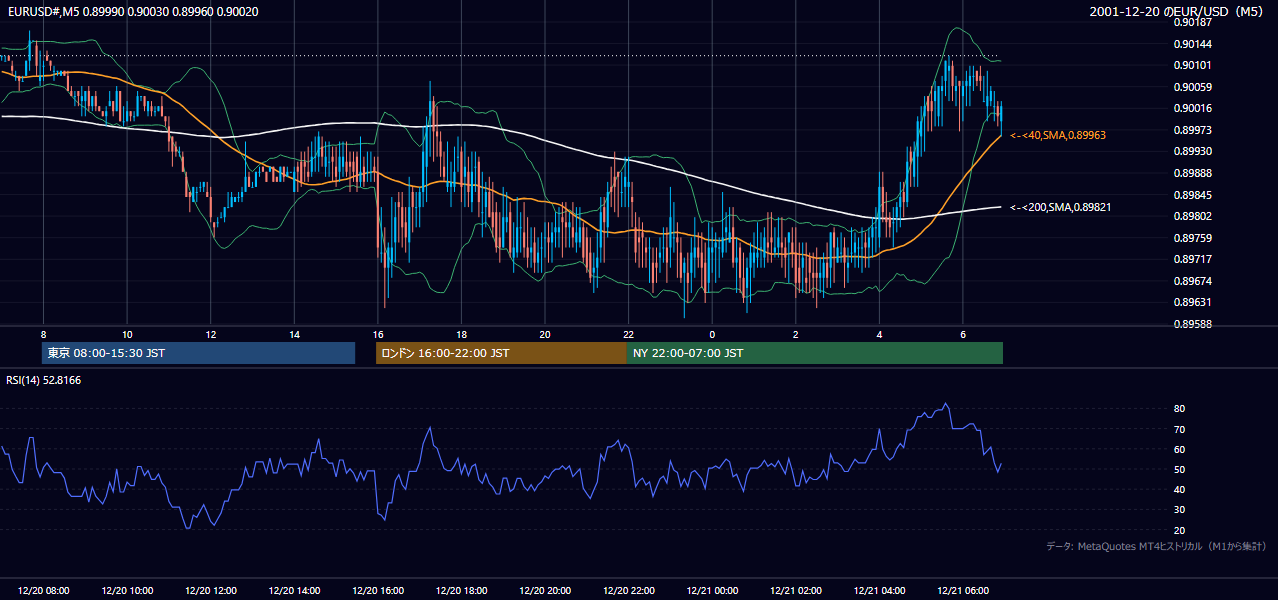Click the '2001-12-20 のEUR/USD (M5)' chart title
This screenshot has width=1278, height=600.
(1177, 11)
